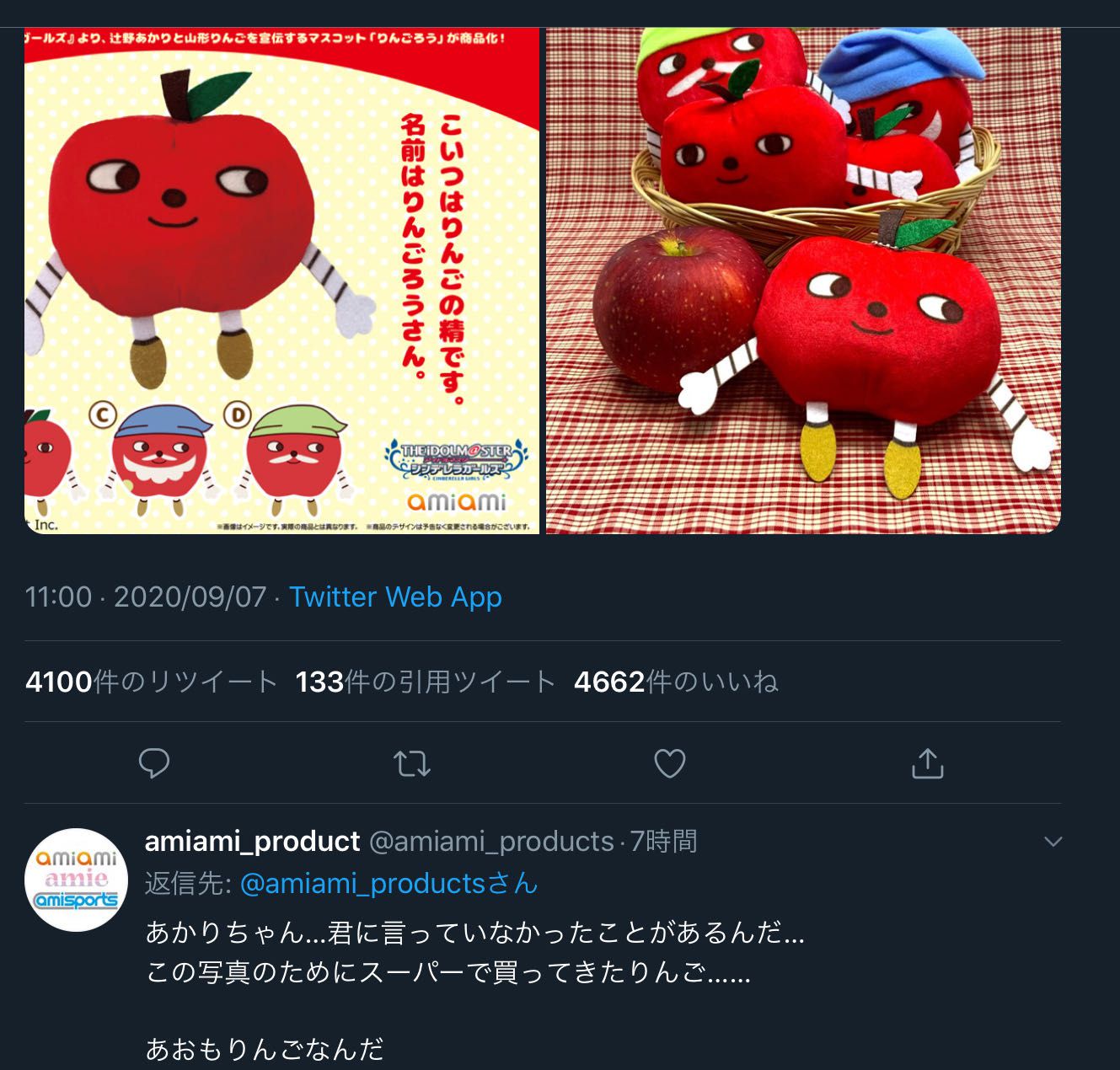View the 4662 likes list
Image resolution: width=1120 pixels, height=1070 pixels.
[x=676, y=682]
